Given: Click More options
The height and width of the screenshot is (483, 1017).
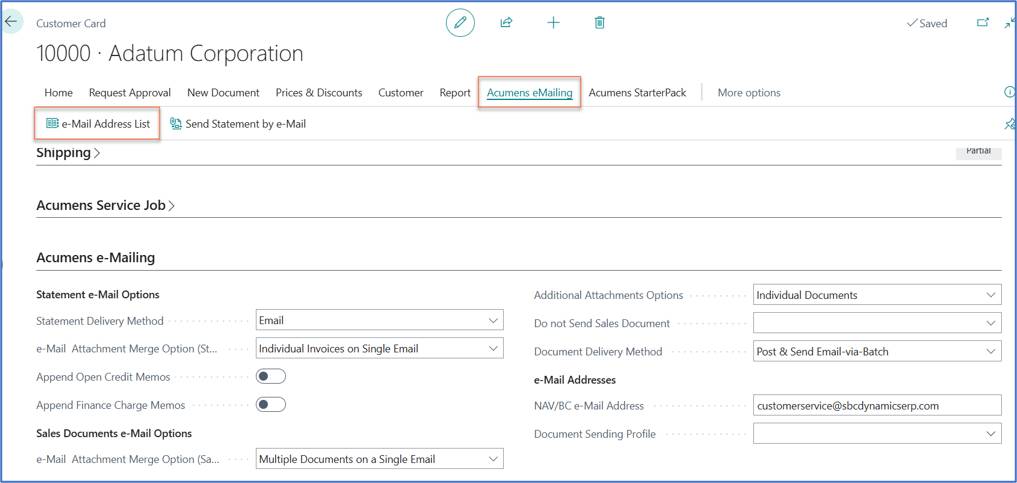Looking at the screenshot, I should (749, 93).
